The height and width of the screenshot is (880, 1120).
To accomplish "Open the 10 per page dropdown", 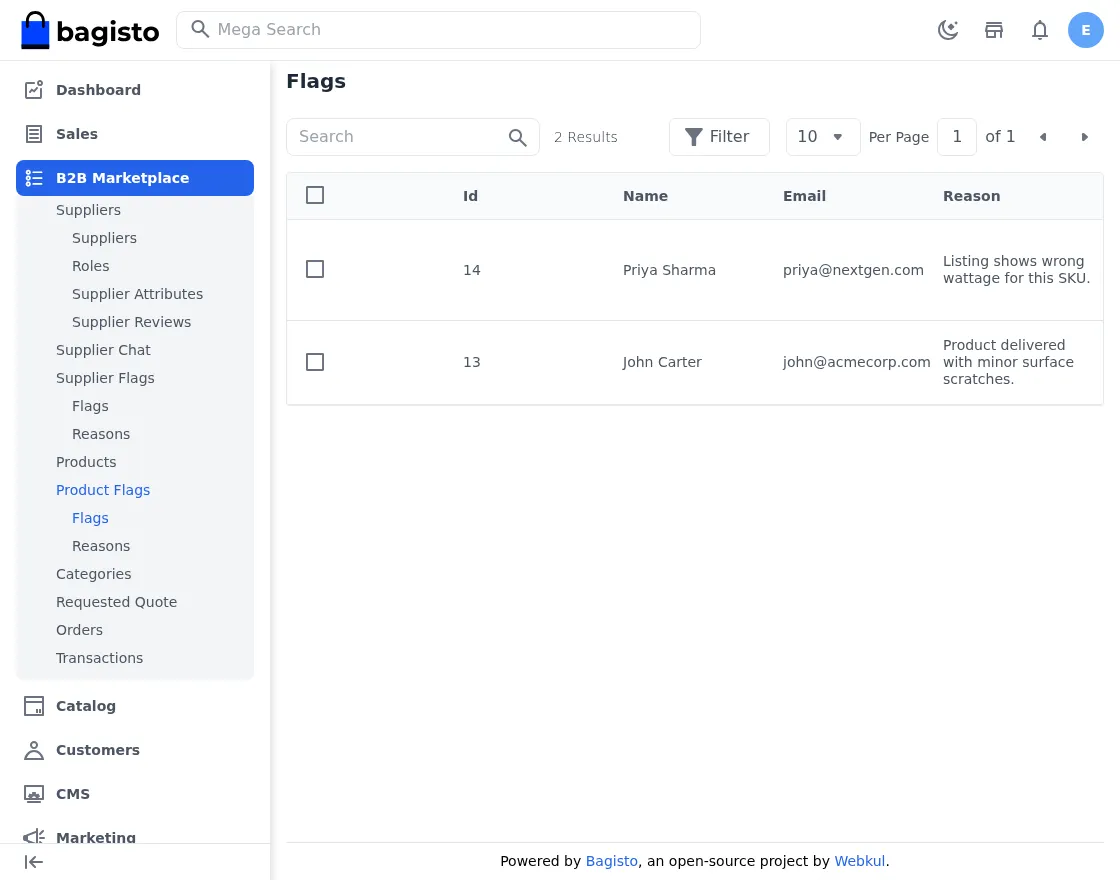I will pos(823,136).
